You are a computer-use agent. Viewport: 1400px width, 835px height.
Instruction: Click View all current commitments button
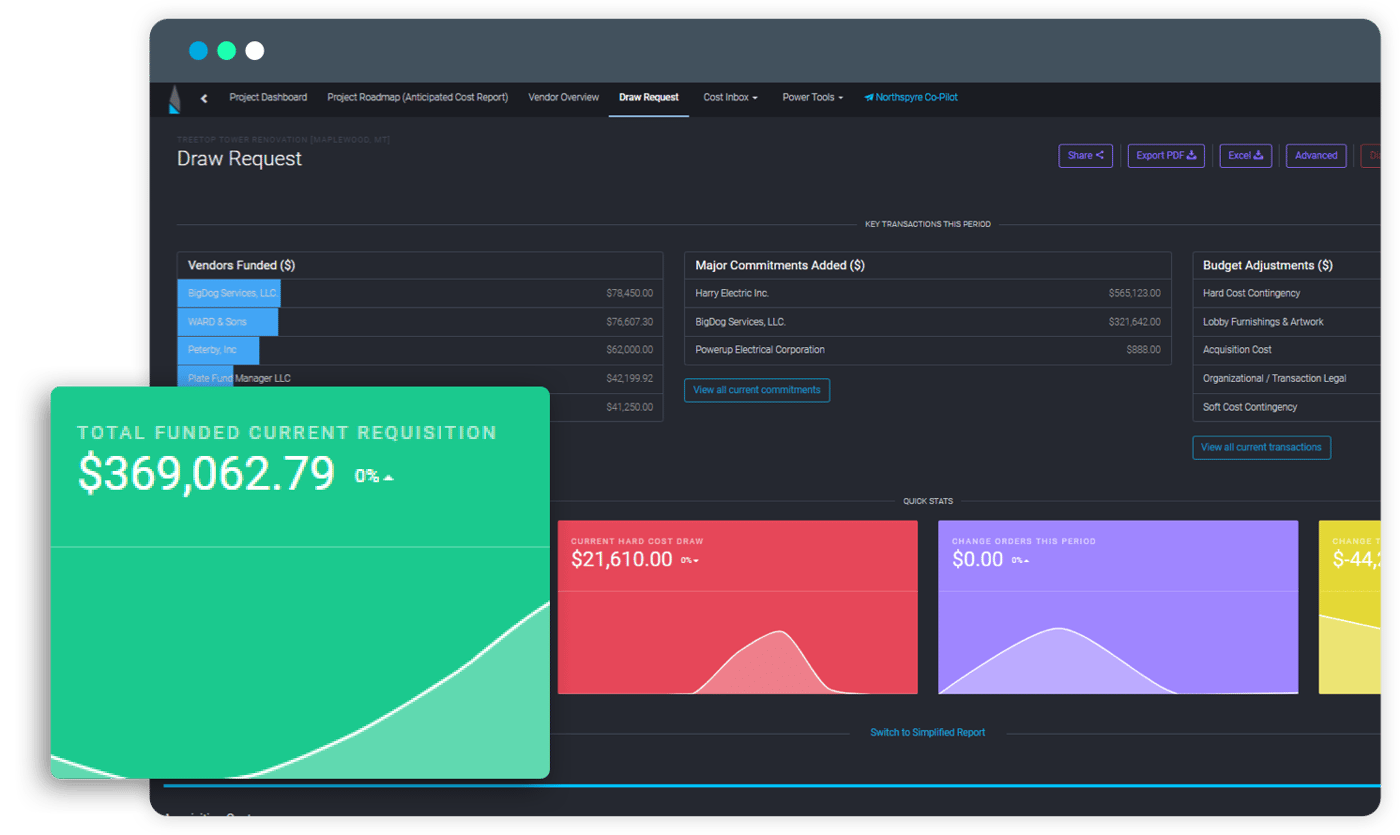point(757,390)
